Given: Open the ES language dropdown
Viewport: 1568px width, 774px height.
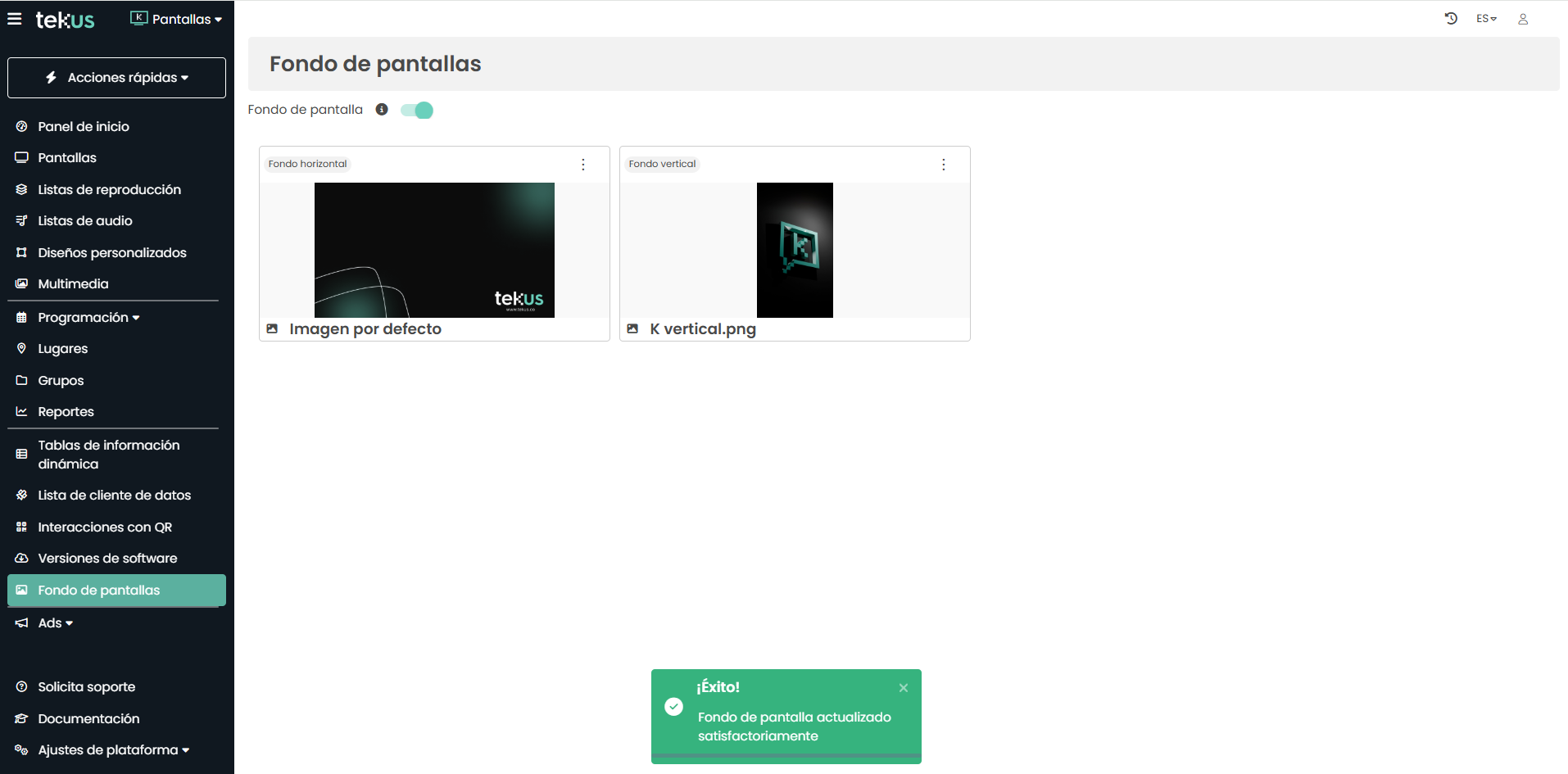Looking at the screenshot, I should click(x=1486, y=19).
